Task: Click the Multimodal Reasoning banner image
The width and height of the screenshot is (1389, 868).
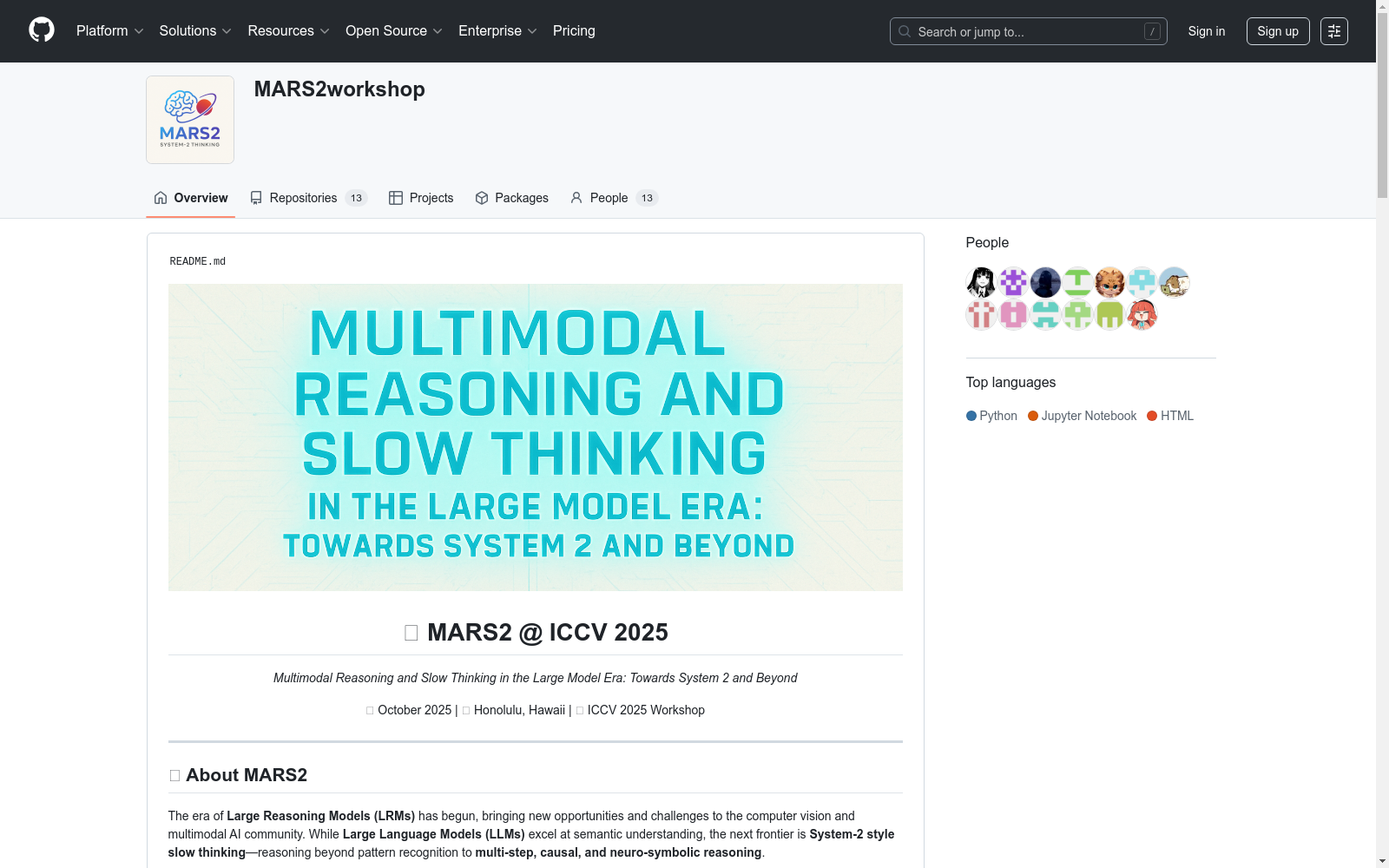Action: pyautogui.click(x=536, y=437)
